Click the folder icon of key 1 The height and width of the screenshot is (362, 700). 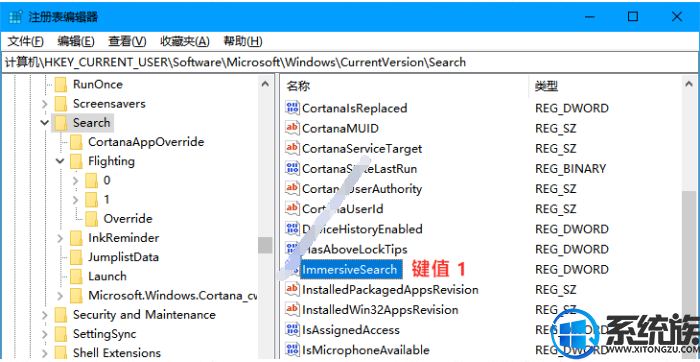coord(91,200)
